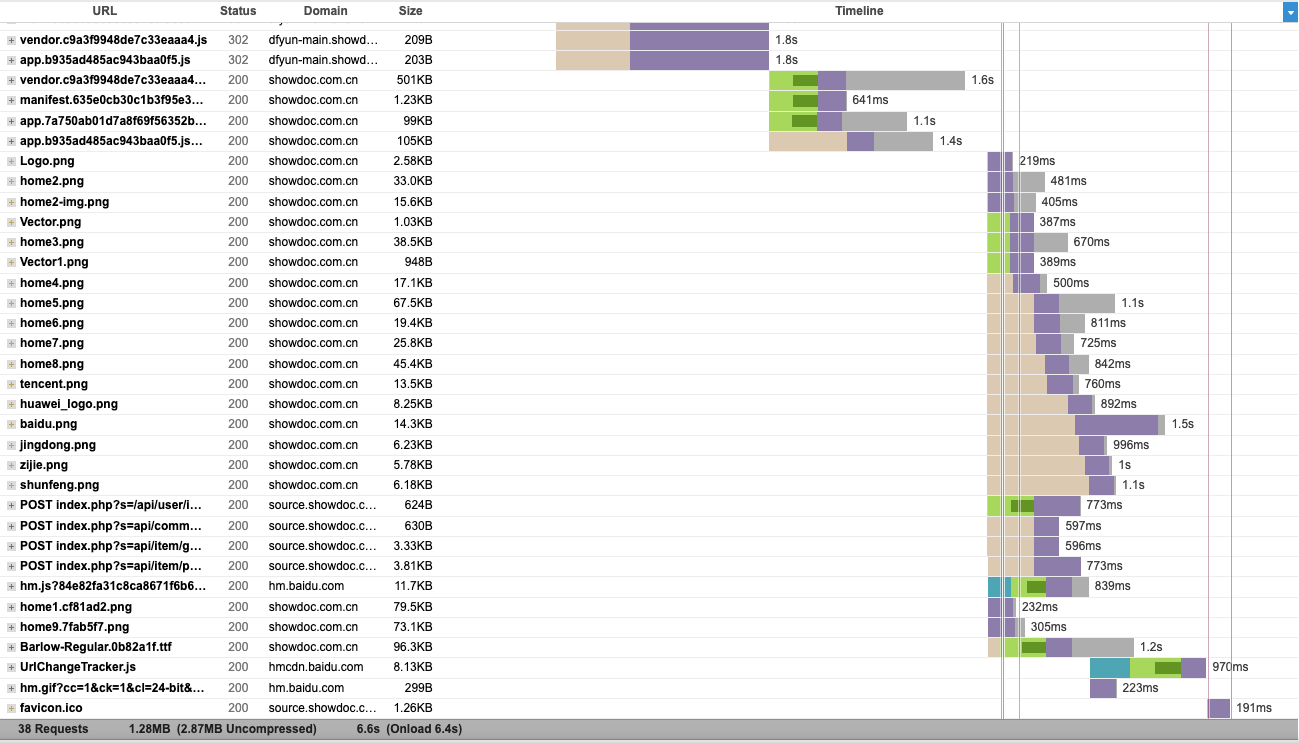Sort requests by the Status column
The image size is (1299, 744).
(237, 11)
